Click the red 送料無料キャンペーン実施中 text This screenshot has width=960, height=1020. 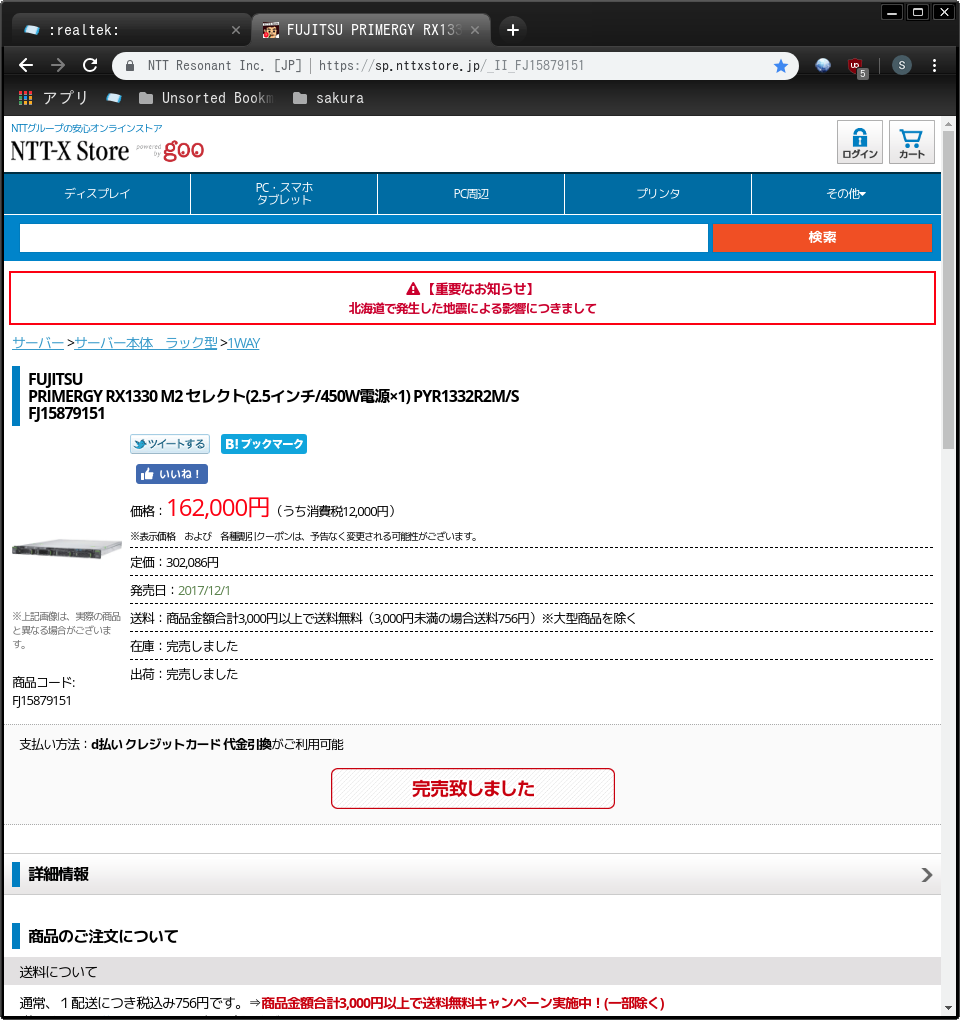pos(463,1003)
